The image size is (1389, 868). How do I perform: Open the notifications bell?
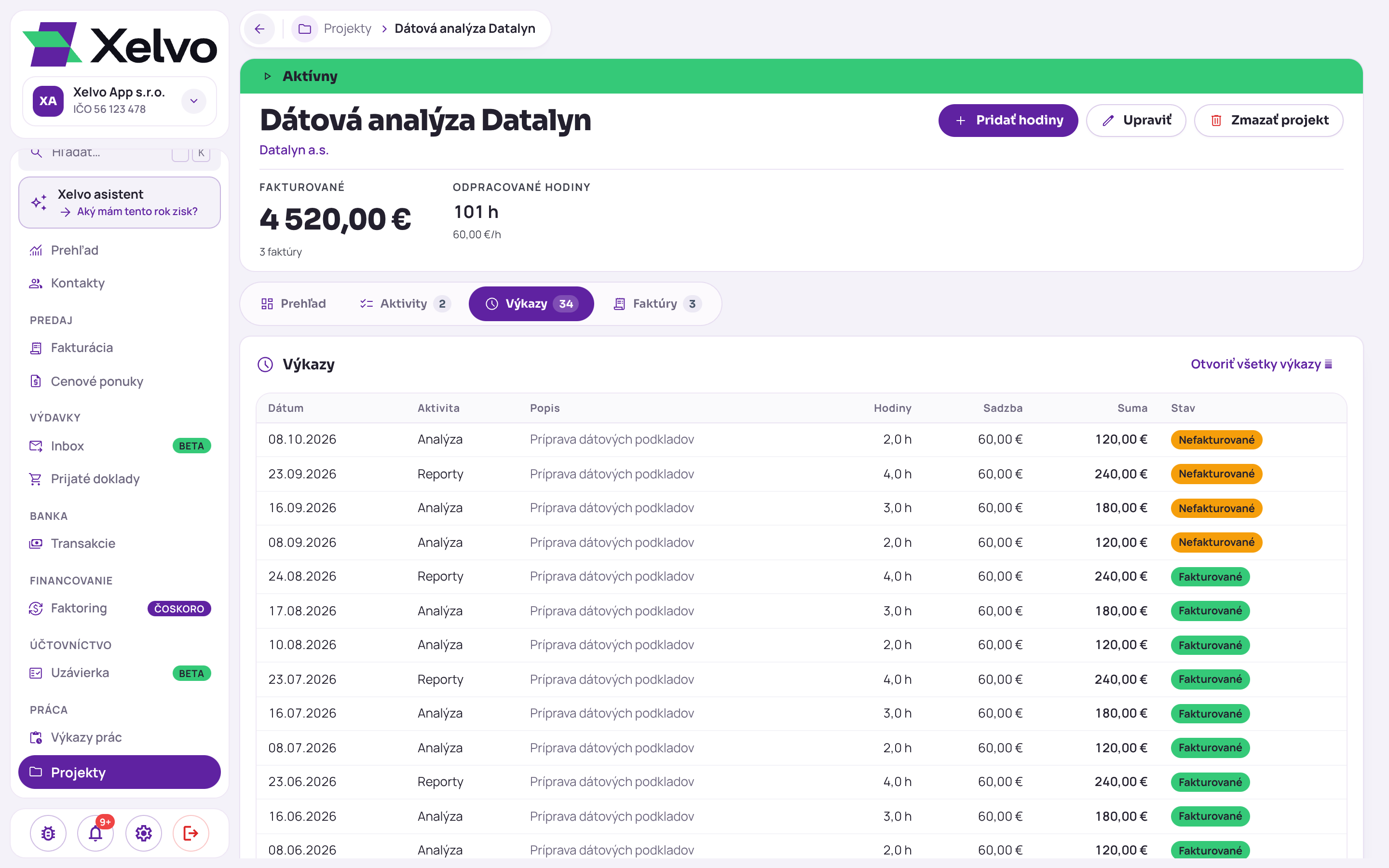click(96, 833)
